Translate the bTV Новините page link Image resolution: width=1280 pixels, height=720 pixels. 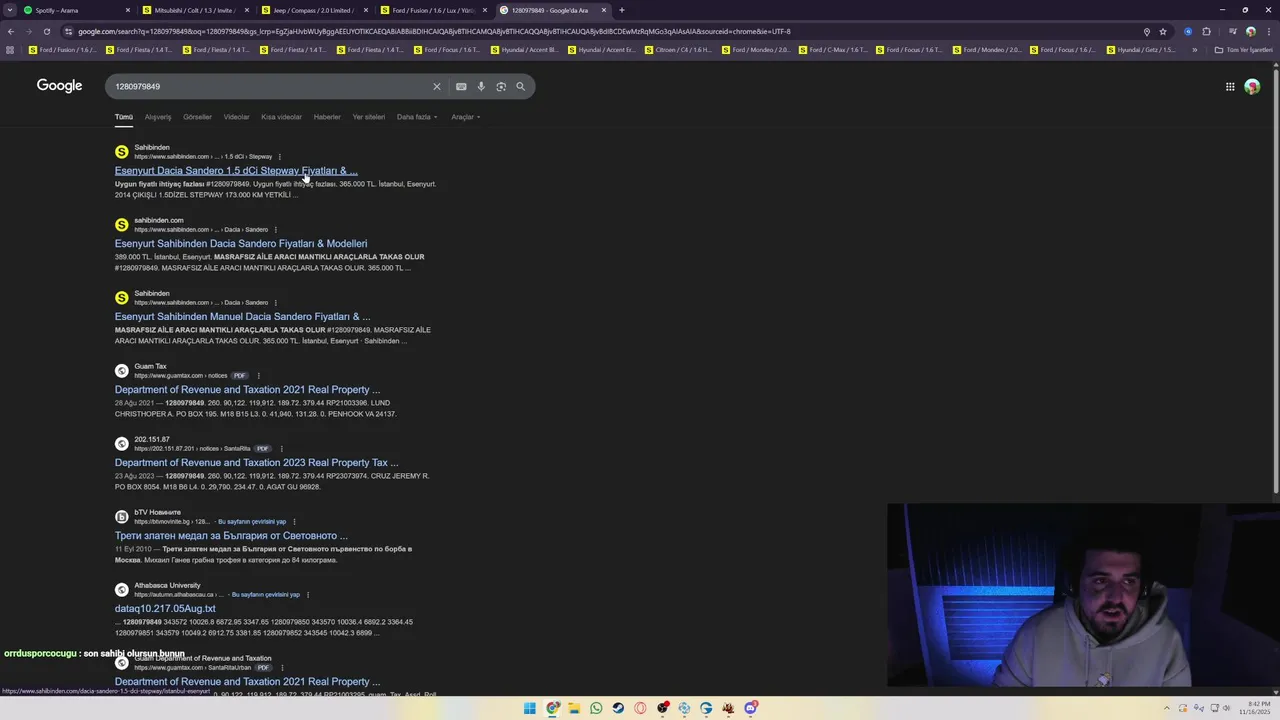click(x=252, y=522)
